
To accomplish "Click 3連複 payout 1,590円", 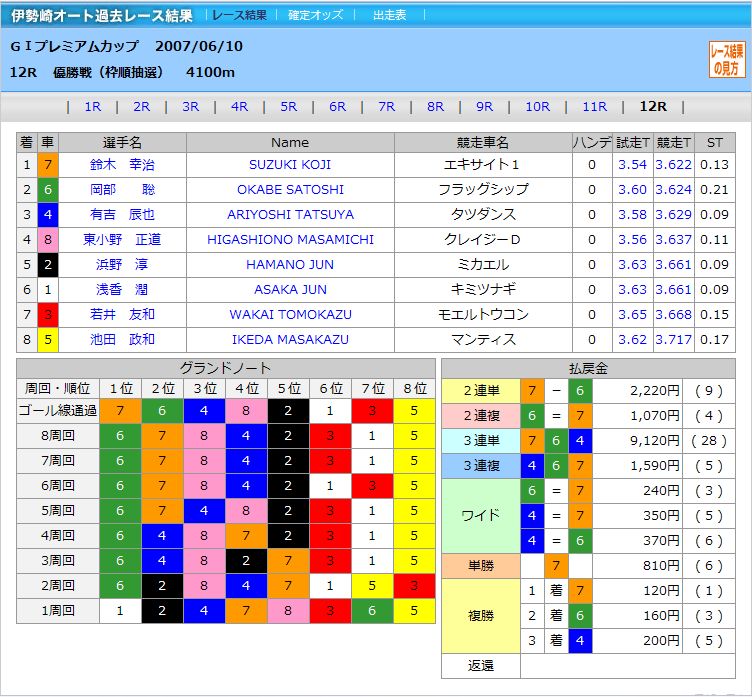I will 655,466.
